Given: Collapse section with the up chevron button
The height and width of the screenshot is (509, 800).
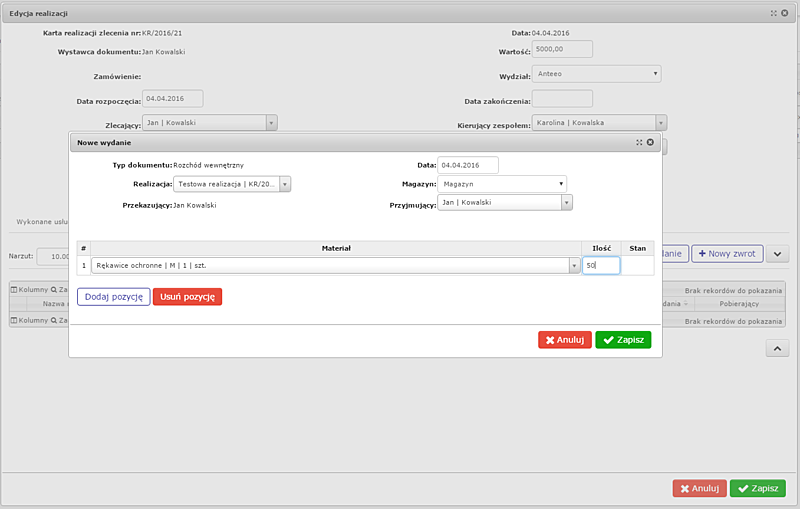Looking at the screenshot, I should pyautogui.click(x=777, y=347).
